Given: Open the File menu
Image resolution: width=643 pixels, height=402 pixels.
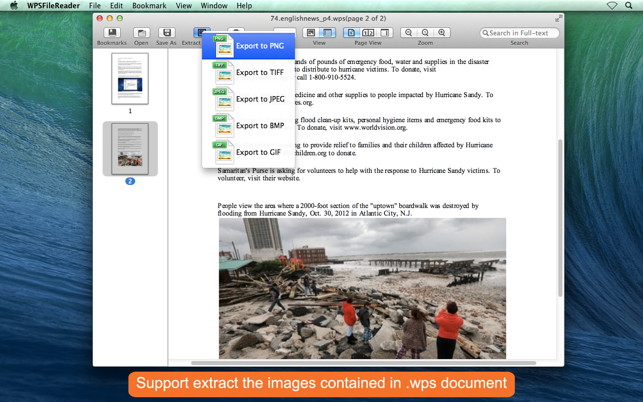Looking at the screenshot, I should click(x=95, y=6).
